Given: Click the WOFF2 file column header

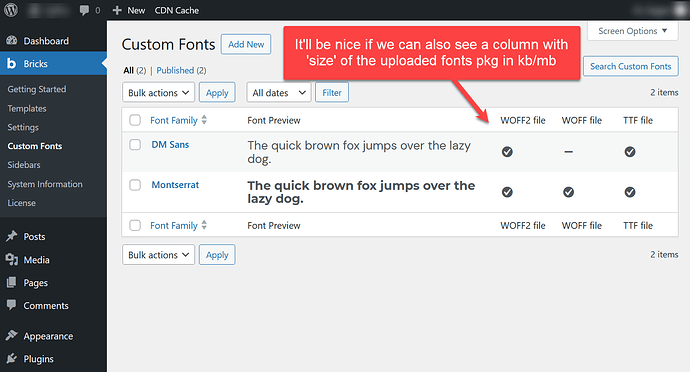Looking at the screenshot, I should coord(523,120).
